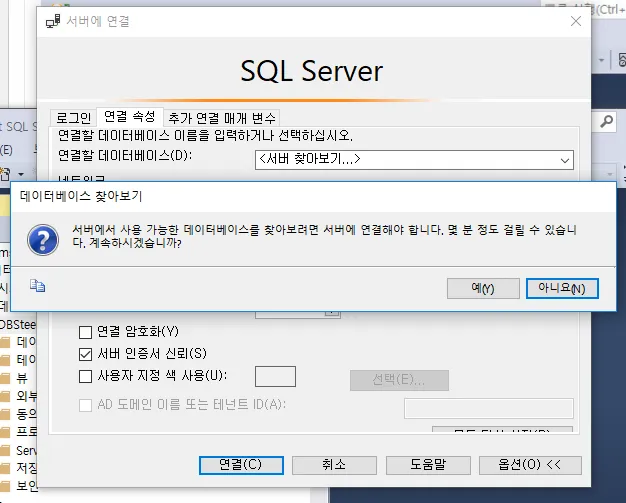Click the AD 도메인 이름 또는 테넌트 ID checkbox
The height and width of the screenshot is (503, 626).
tap(85, 405)
